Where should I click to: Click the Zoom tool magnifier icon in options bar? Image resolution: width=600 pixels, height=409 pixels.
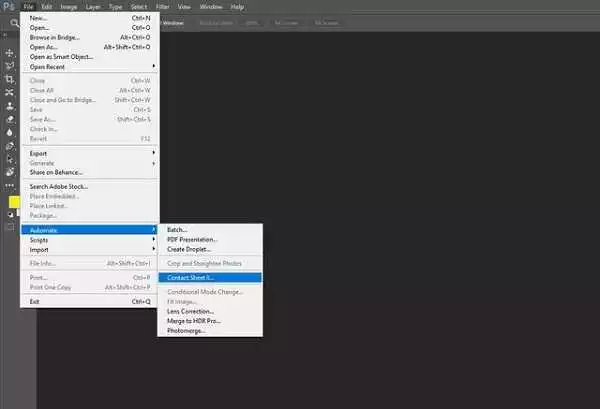pyautogui.click(x=14, y=23)
